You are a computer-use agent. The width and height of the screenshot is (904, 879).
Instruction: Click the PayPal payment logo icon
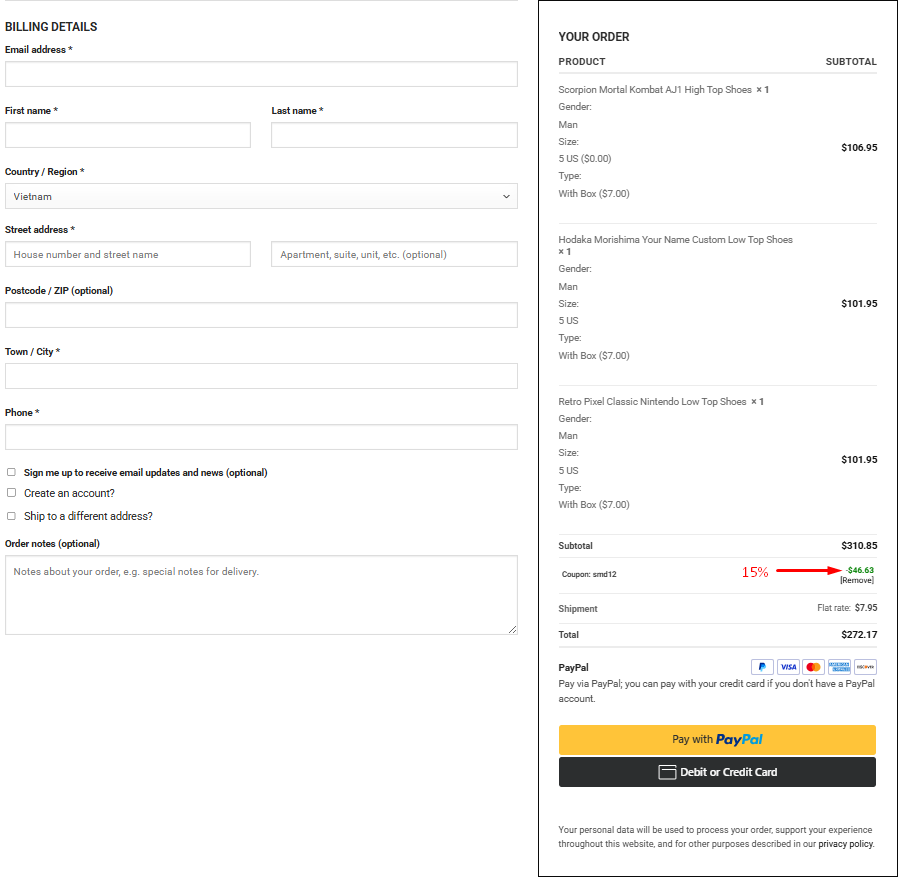tap(762, 667)
